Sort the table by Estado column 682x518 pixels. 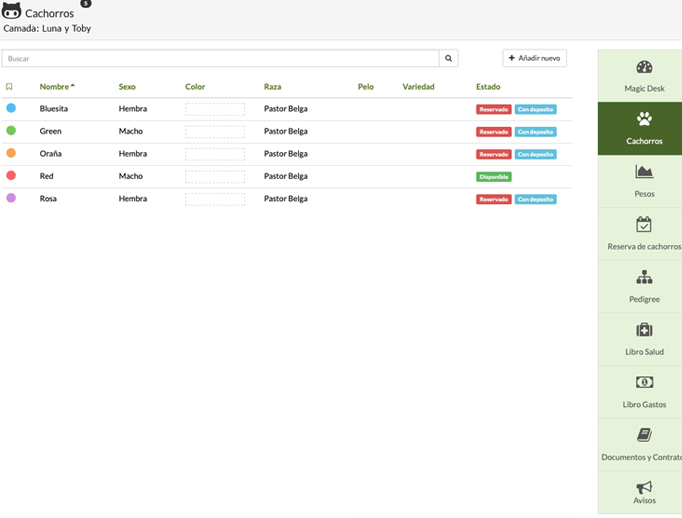[x=488, y=87]
